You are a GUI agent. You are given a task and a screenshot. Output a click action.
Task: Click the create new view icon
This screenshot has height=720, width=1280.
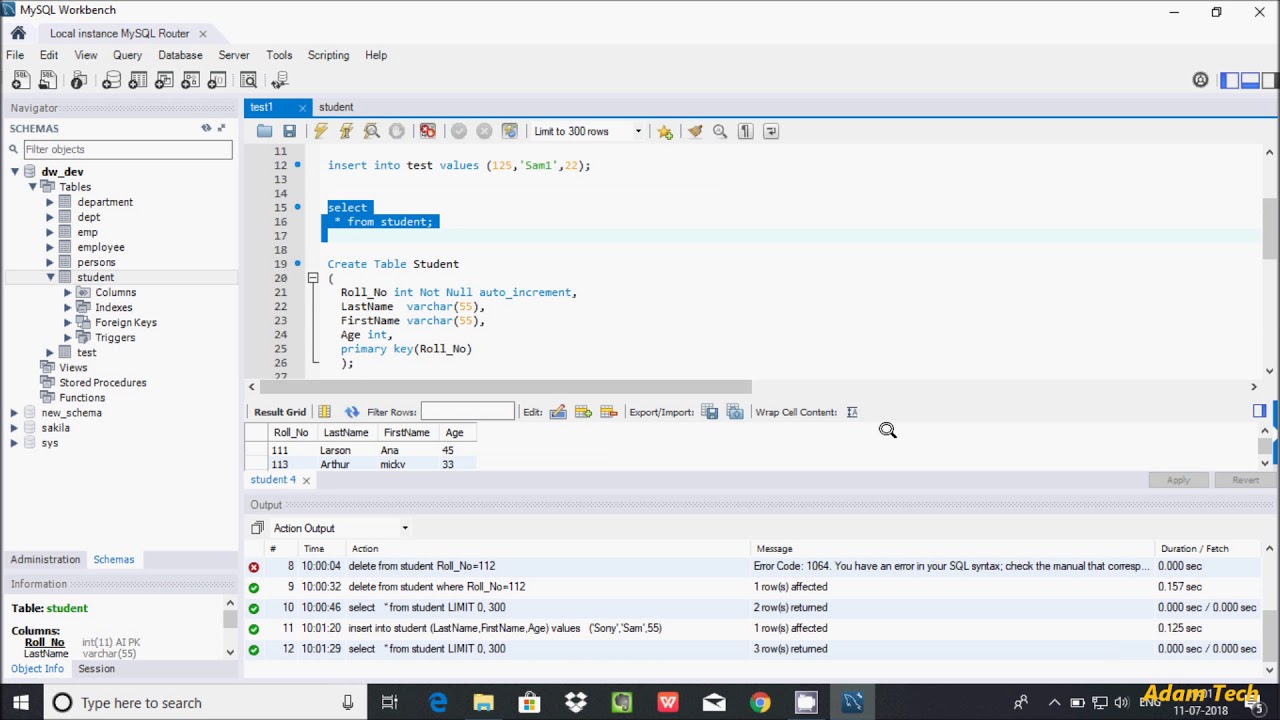tap(164, 81)
